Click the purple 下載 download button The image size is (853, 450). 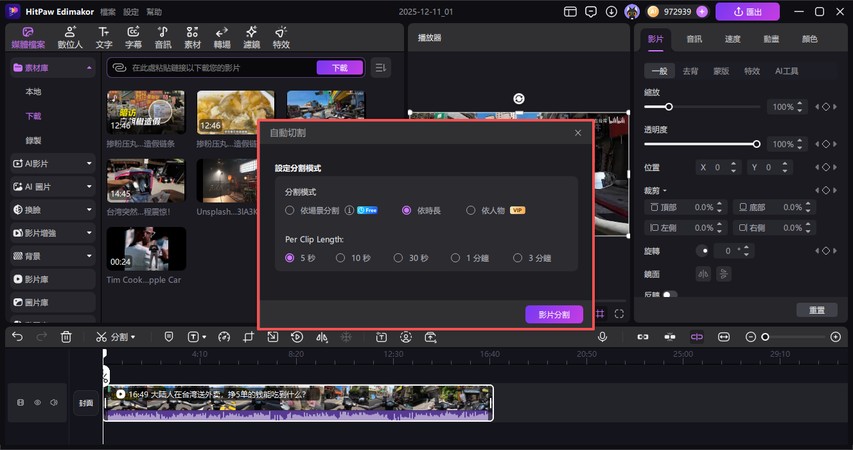[x=339, y=67]
